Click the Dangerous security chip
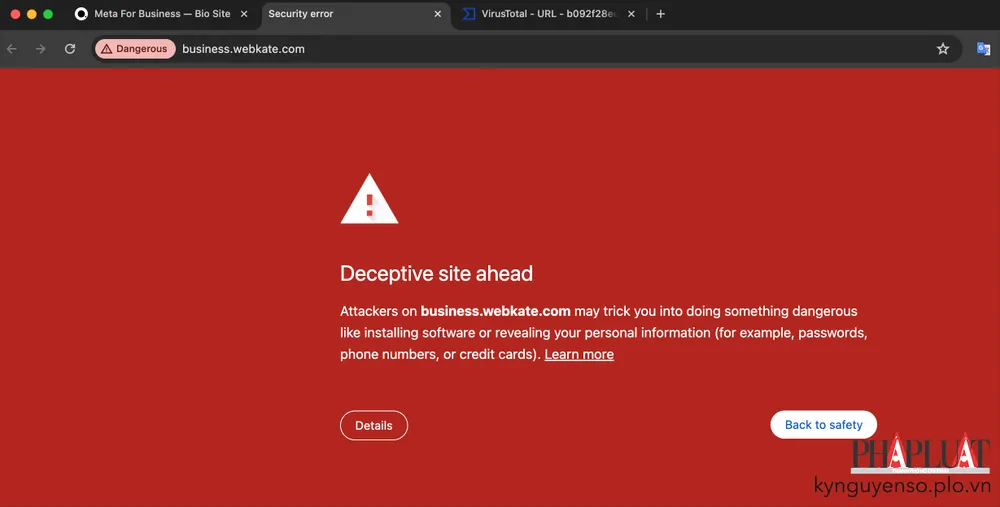The height and width of the screenshot is (507, 1000). click(x=135, y=49)
